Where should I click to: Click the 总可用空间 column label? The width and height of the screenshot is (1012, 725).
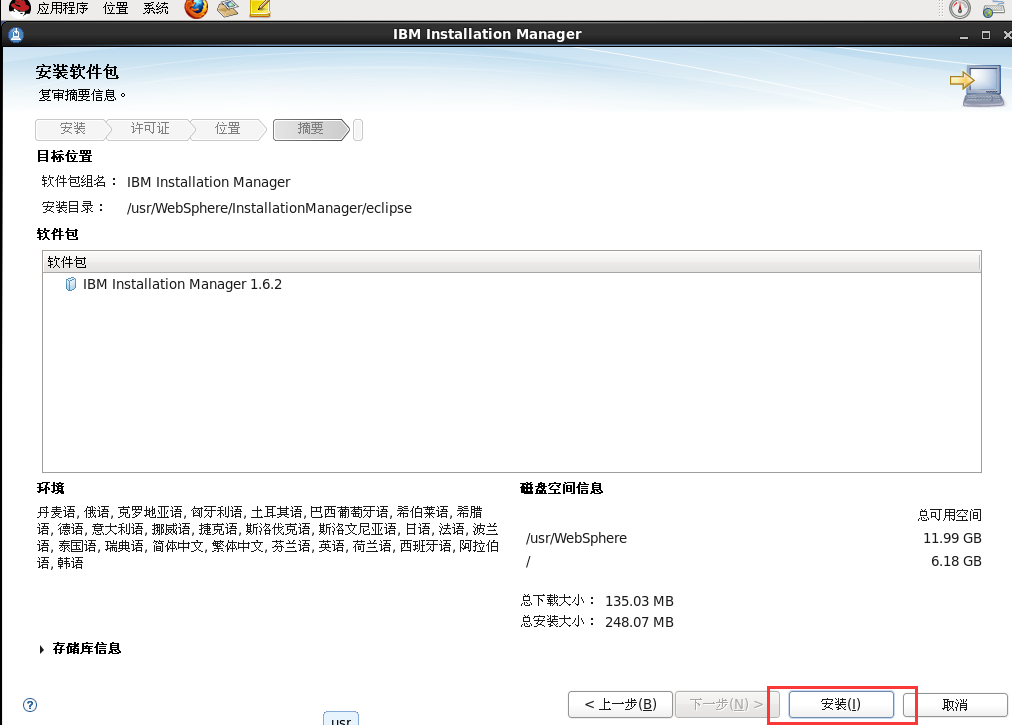click(x=949, y=515)
